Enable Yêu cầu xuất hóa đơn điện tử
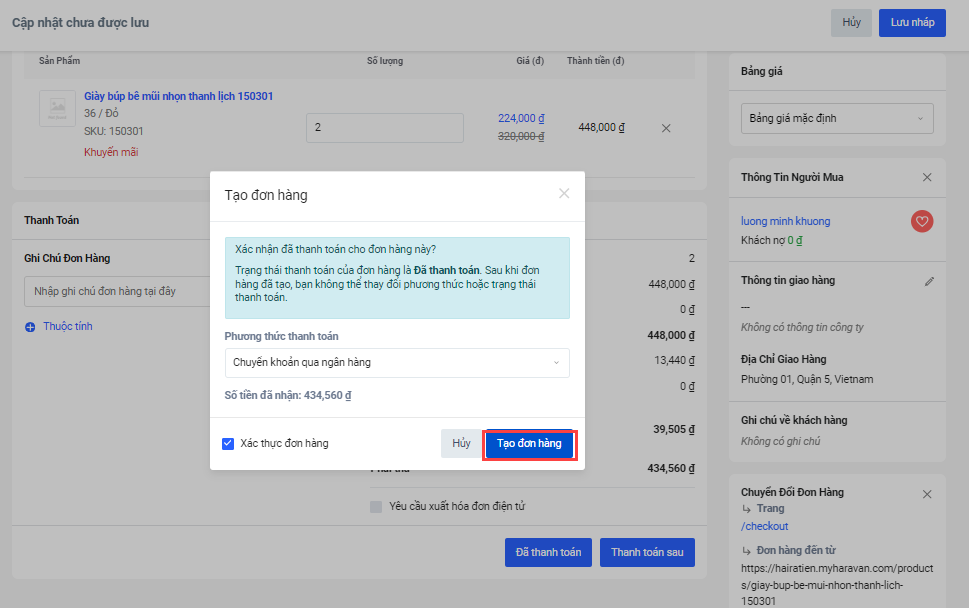The height and width of the screenshot is (608, 969). click(x=376, y=507)
